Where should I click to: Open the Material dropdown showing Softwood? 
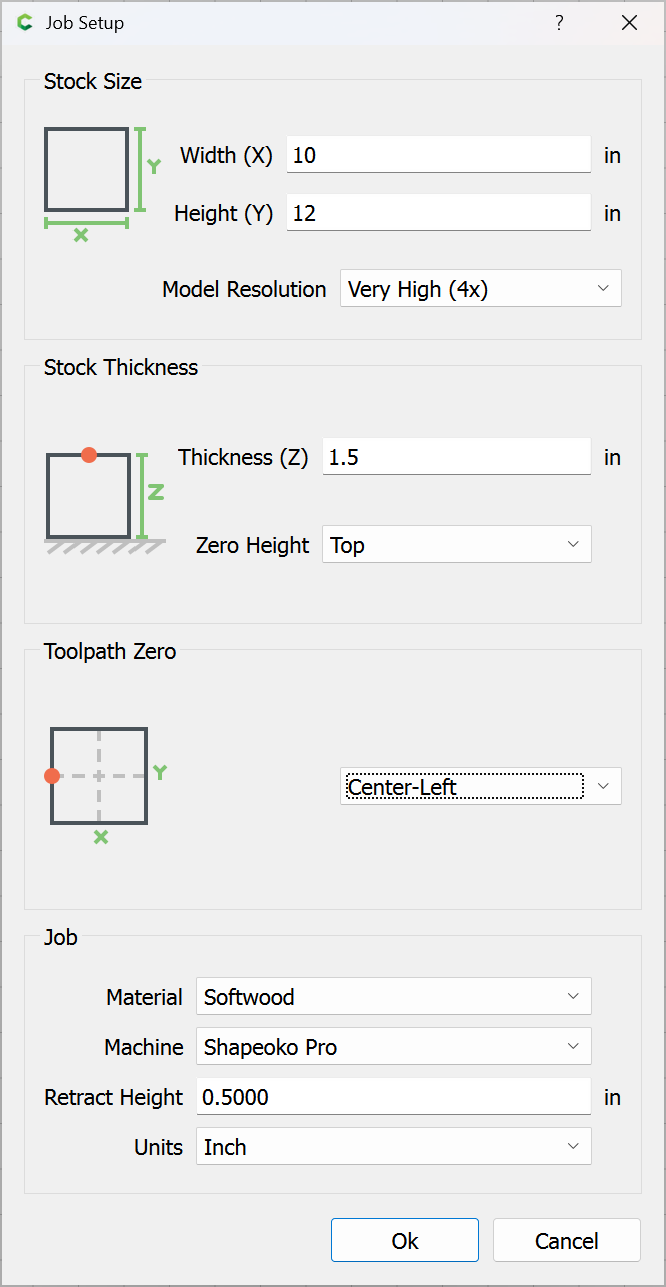(x=393, y=997)
